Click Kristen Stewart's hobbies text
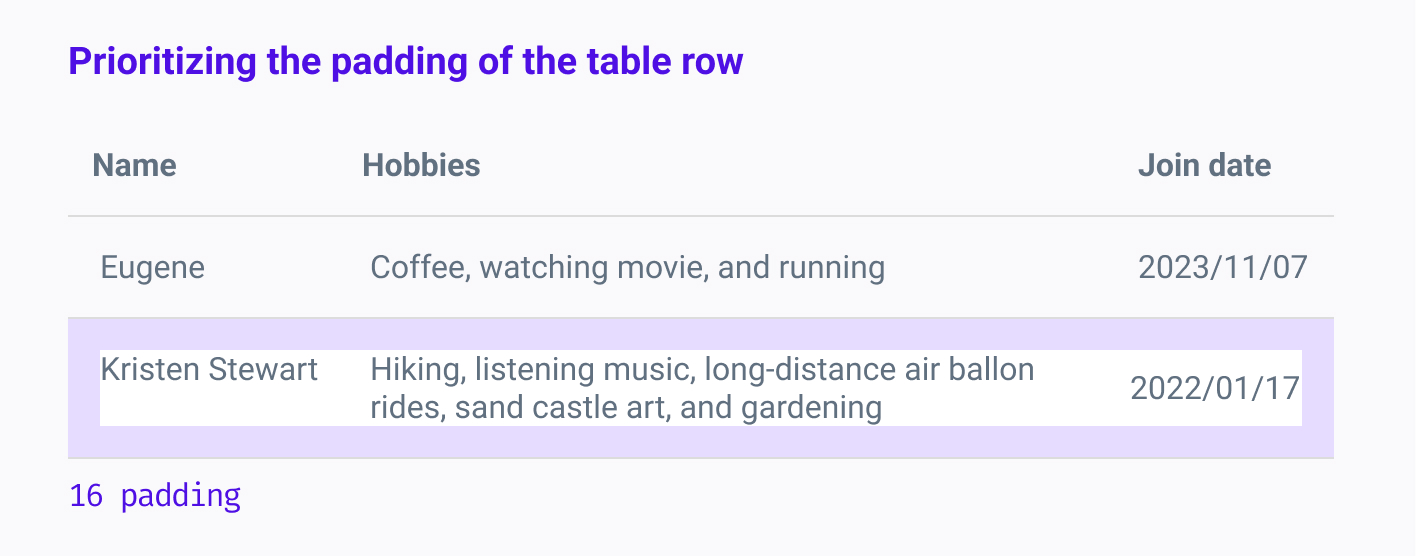This screenshot has height=556, width=1416. coord(702,388)
